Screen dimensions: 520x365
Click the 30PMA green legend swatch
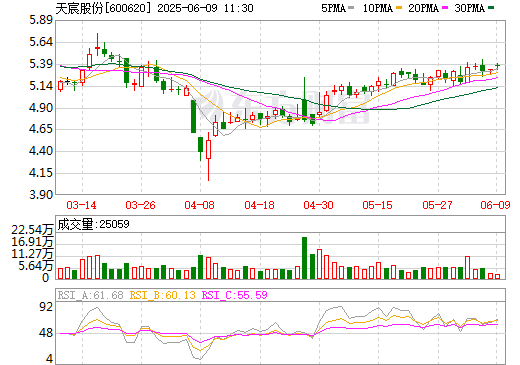(x=491, y=7)
